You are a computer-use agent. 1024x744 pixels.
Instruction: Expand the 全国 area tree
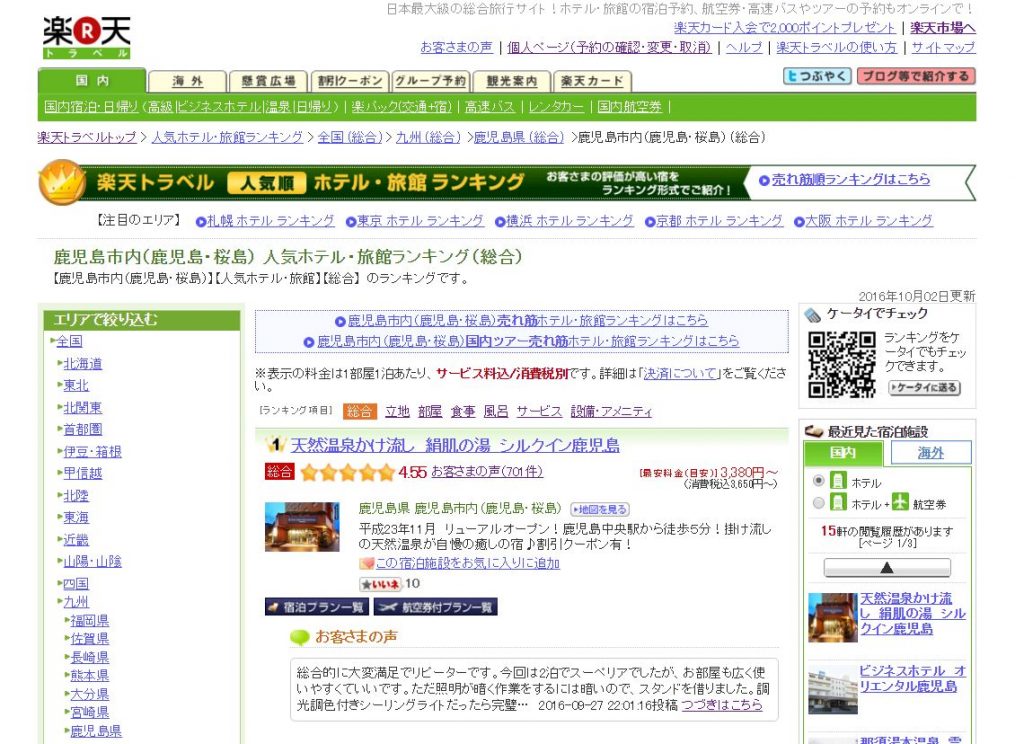pos(70,341)
